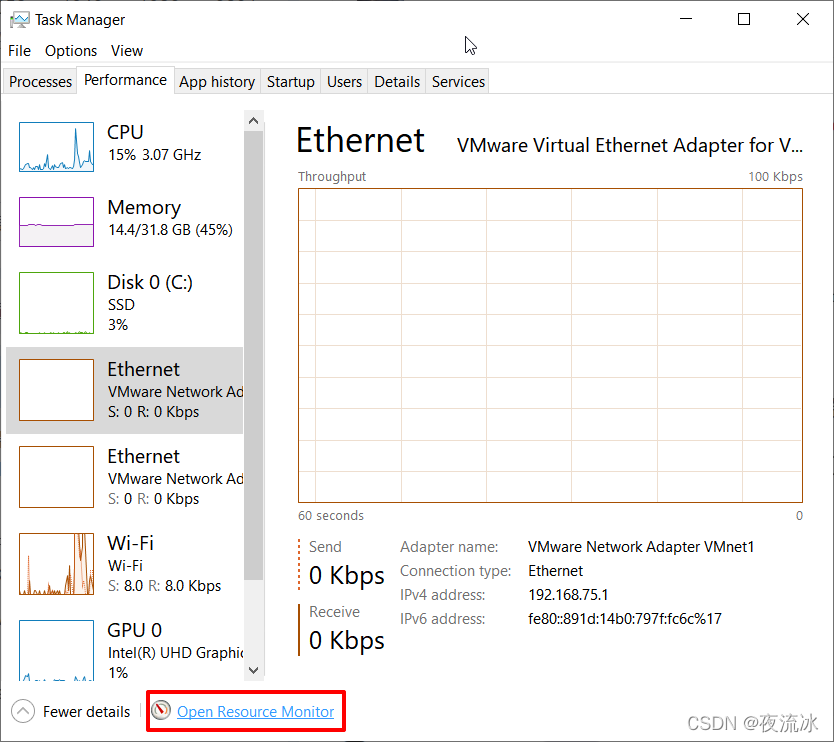Switch to the Details tab

[x=397, y=81]
